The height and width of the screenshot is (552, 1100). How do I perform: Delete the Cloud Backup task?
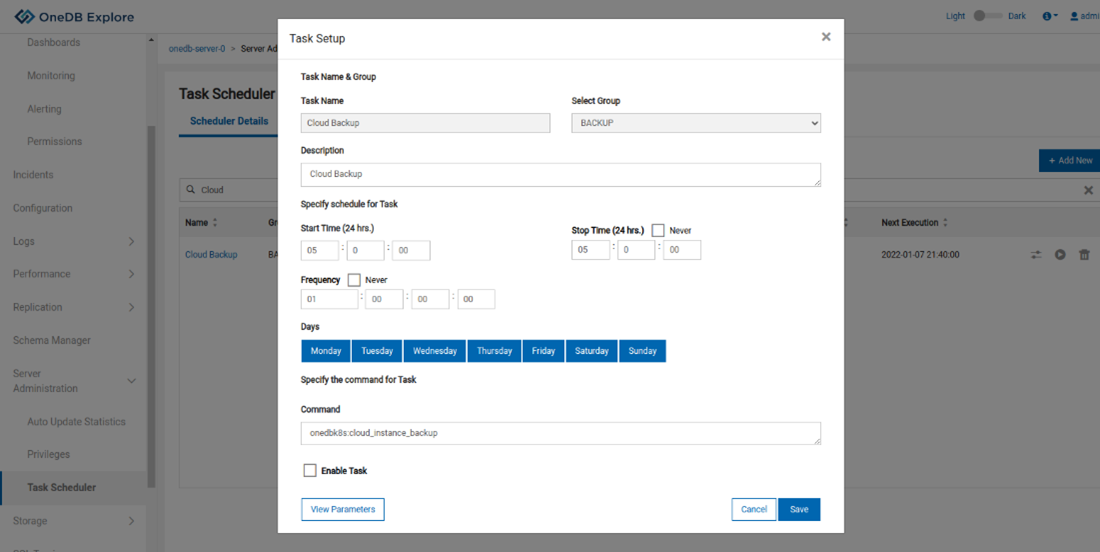[1084, 255]
